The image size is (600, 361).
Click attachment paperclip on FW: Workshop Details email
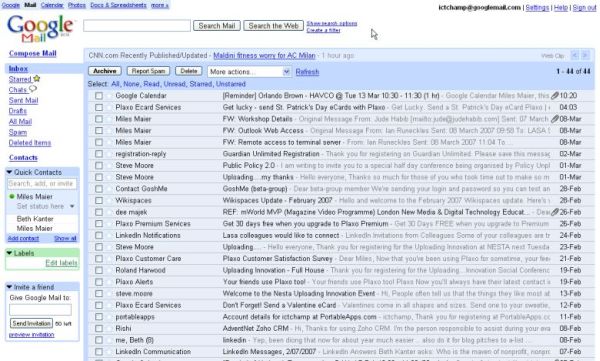[554, 119]
